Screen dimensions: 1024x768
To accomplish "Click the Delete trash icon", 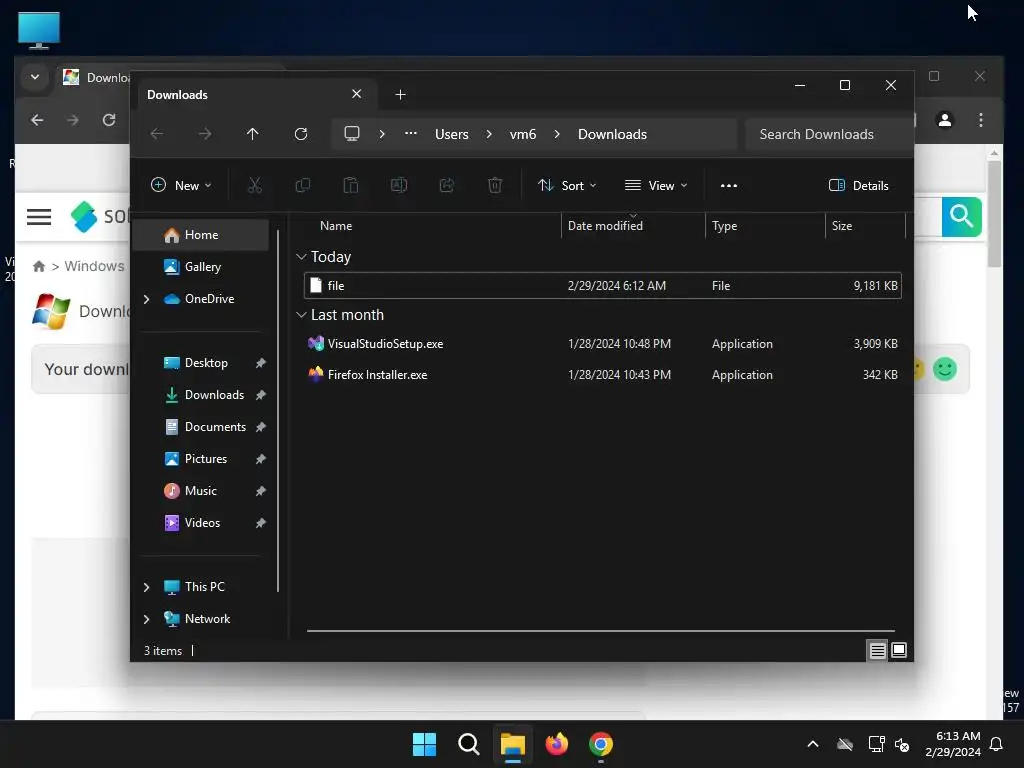I will (x=495, y=185).
